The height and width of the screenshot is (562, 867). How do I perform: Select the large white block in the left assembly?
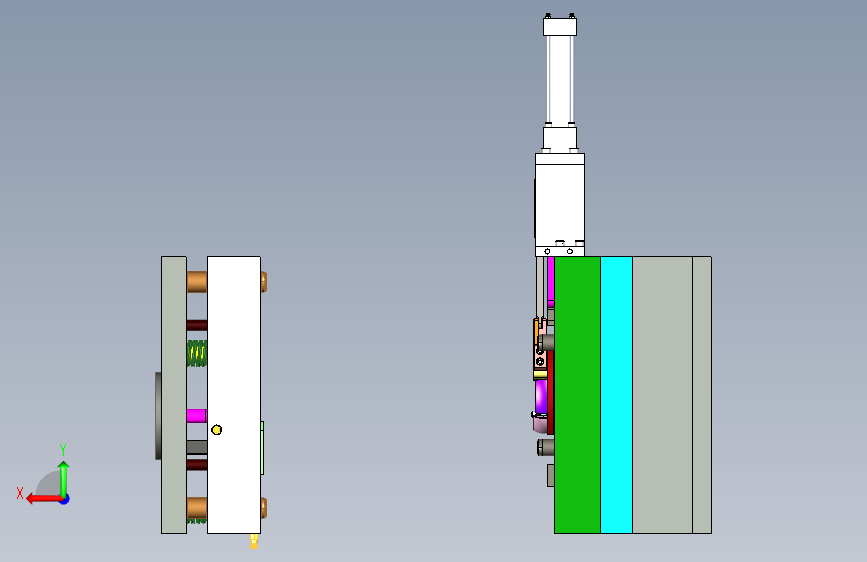[x=234, y=394]
